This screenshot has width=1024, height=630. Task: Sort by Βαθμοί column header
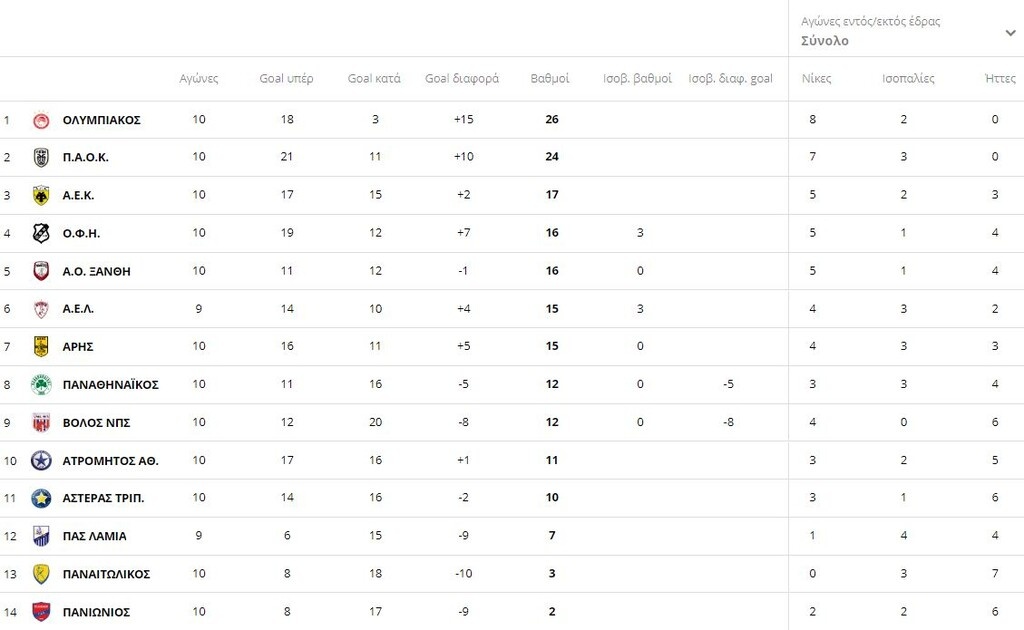tap(550, 79)
